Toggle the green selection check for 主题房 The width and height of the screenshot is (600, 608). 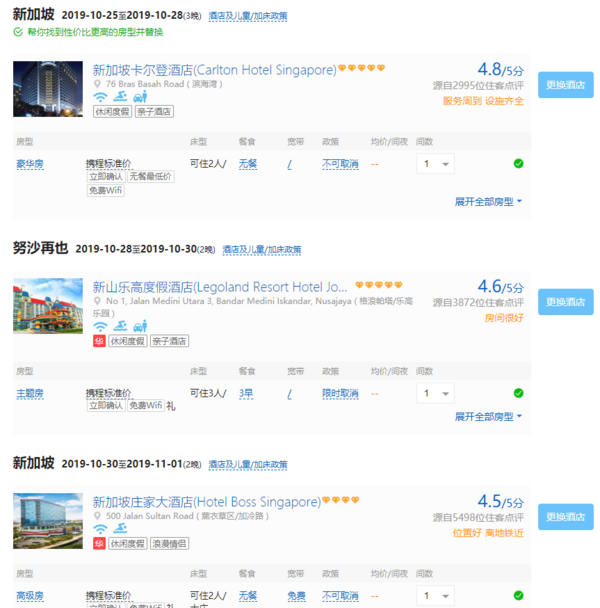[x=518, y=393]
